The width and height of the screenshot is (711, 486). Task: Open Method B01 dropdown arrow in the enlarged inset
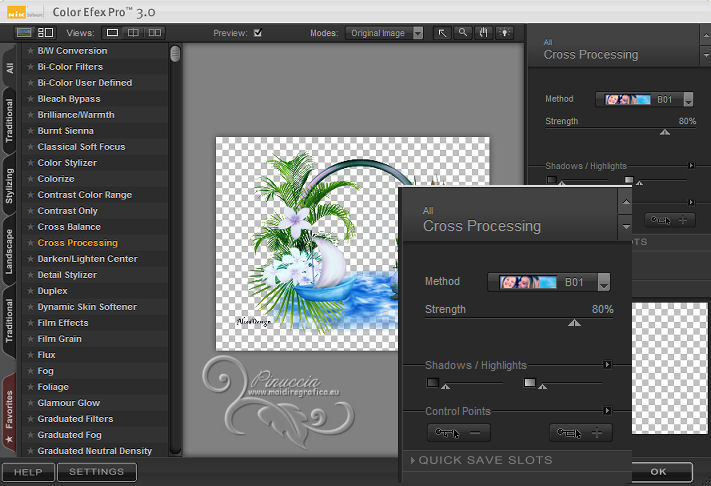(604, 282)
